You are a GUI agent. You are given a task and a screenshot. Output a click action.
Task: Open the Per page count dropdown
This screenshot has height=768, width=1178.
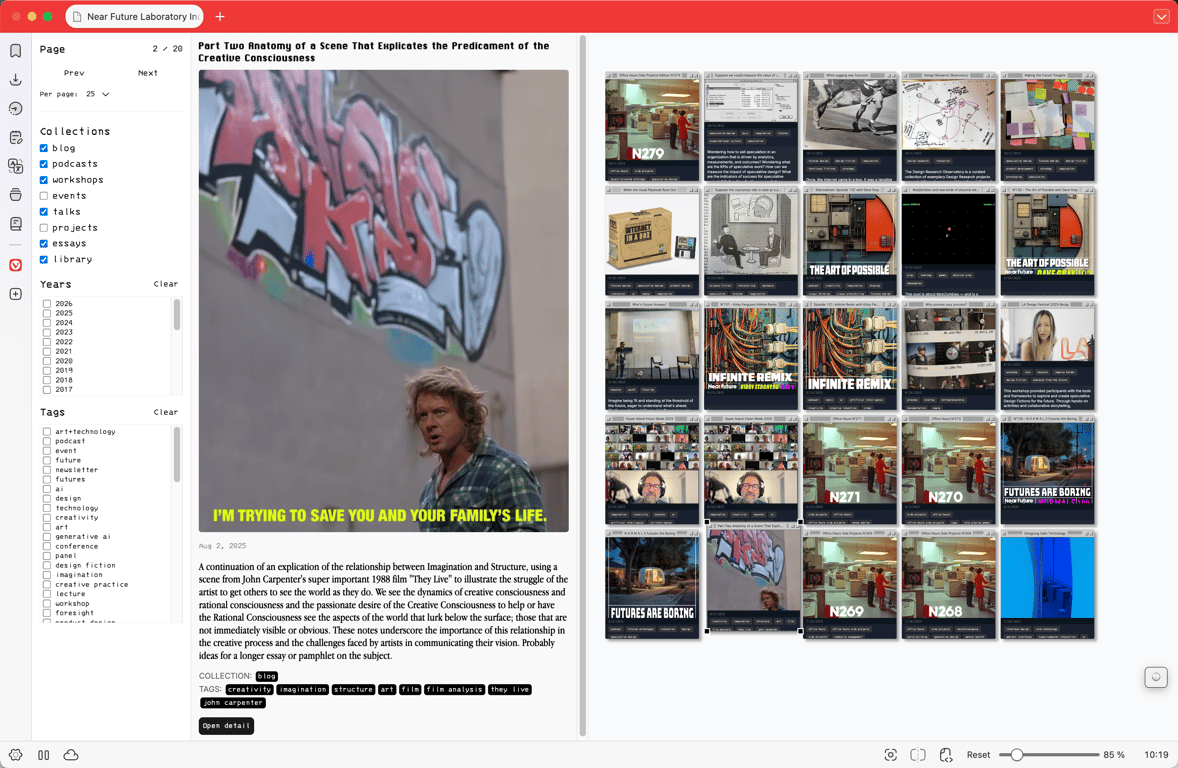tap(98, 94)
